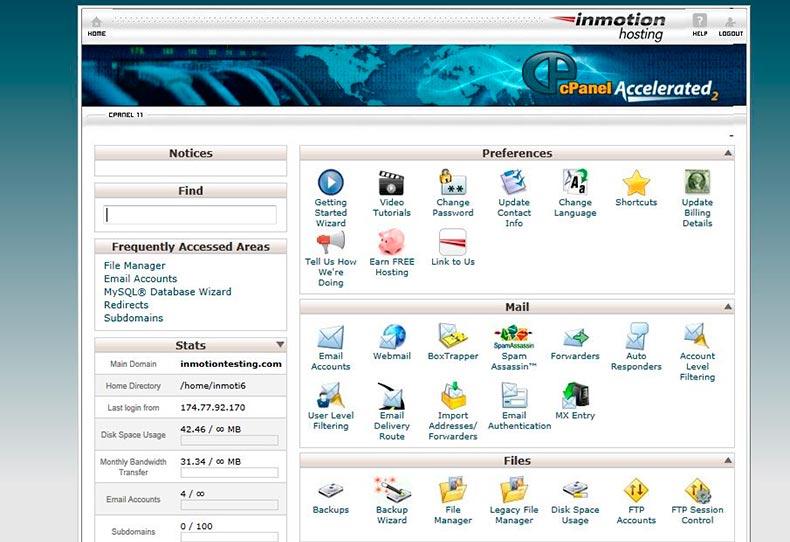Open the FTP Session Control icon
The width and height of the screenshot is (790, 542).
coord(697,490)
